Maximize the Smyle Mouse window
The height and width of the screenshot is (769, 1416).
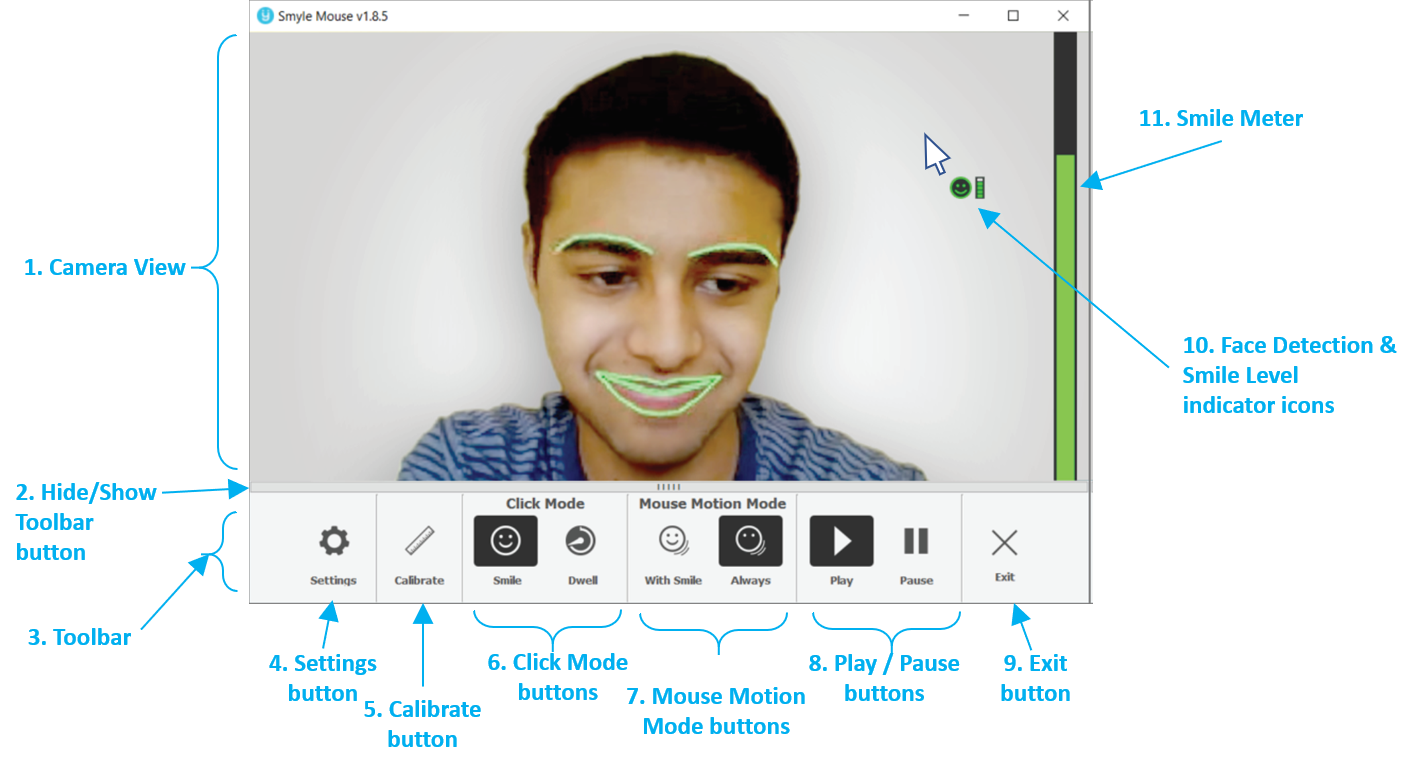click(x=1013, y=15)
